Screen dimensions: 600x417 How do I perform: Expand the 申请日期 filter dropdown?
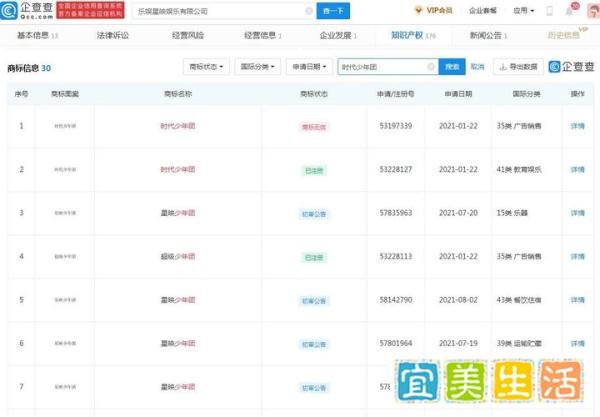(309, 67)
